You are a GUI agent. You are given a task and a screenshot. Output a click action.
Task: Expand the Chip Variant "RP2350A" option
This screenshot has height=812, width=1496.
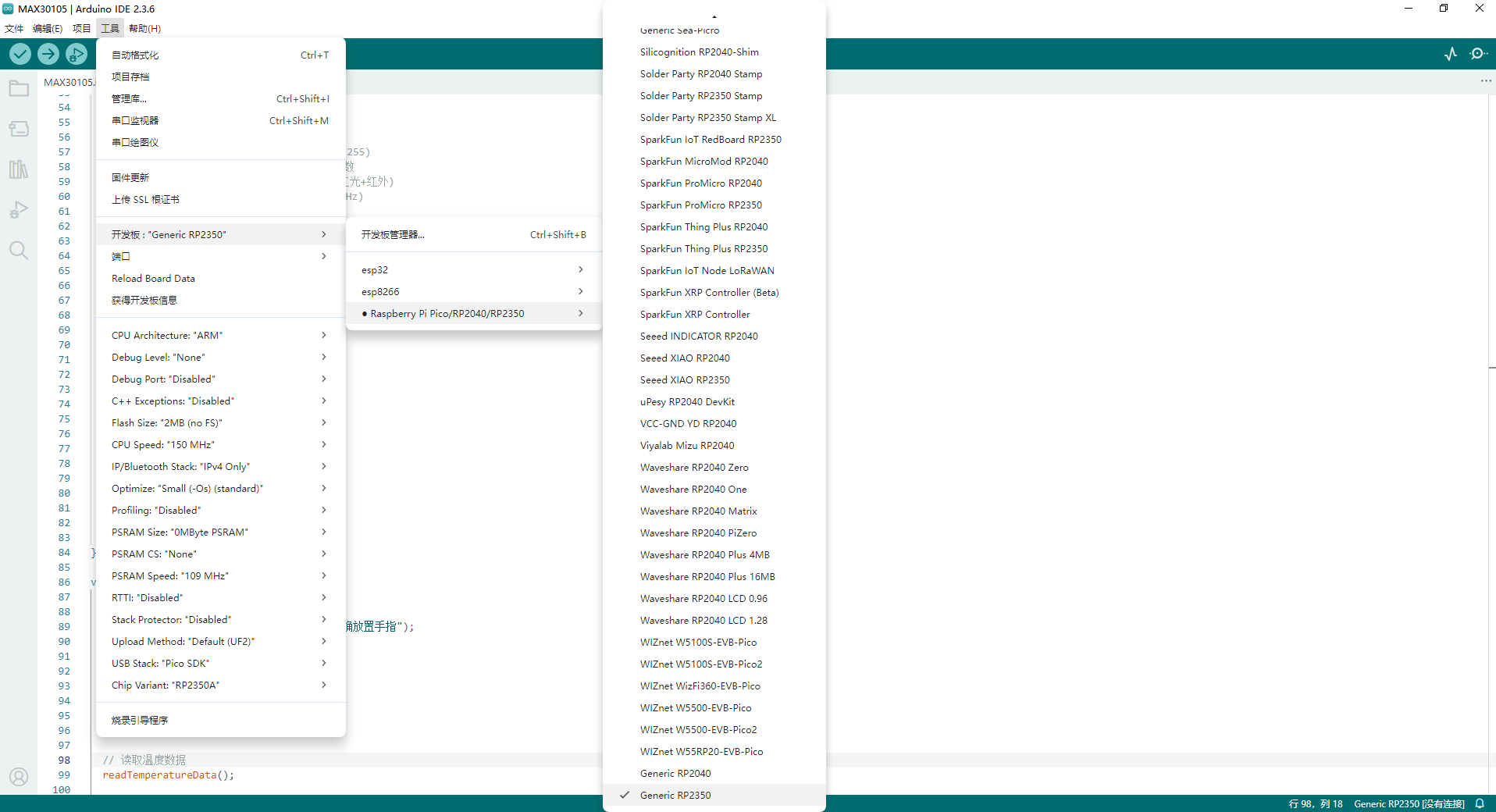click(220, 685)
